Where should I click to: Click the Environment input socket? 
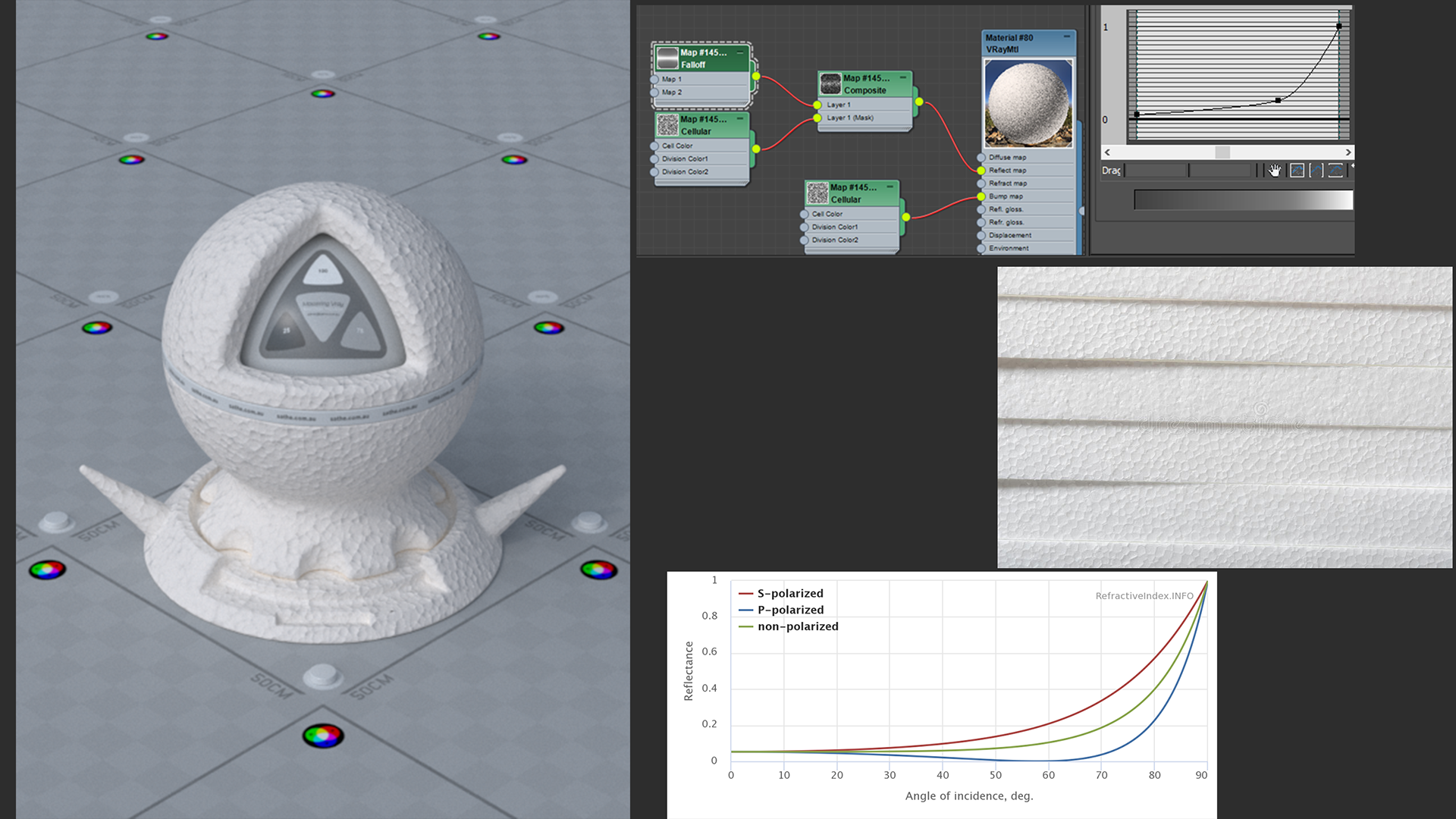coord(981,248)
